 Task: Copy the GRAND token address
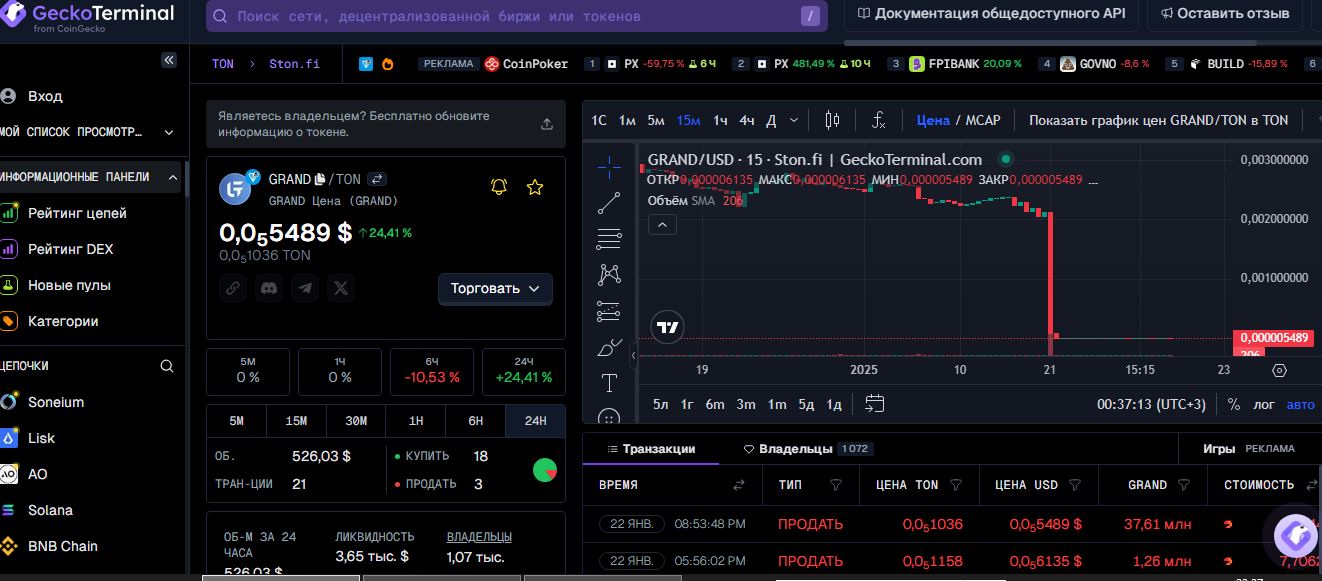[319, 180]
